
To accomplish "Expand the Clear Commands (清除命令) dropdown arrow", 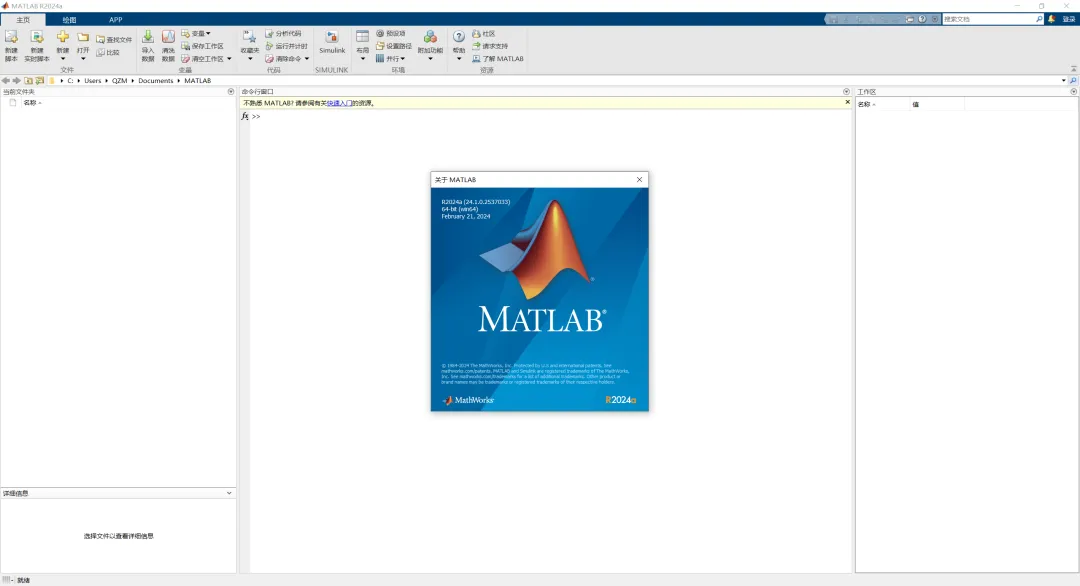I will pos(307,59).
